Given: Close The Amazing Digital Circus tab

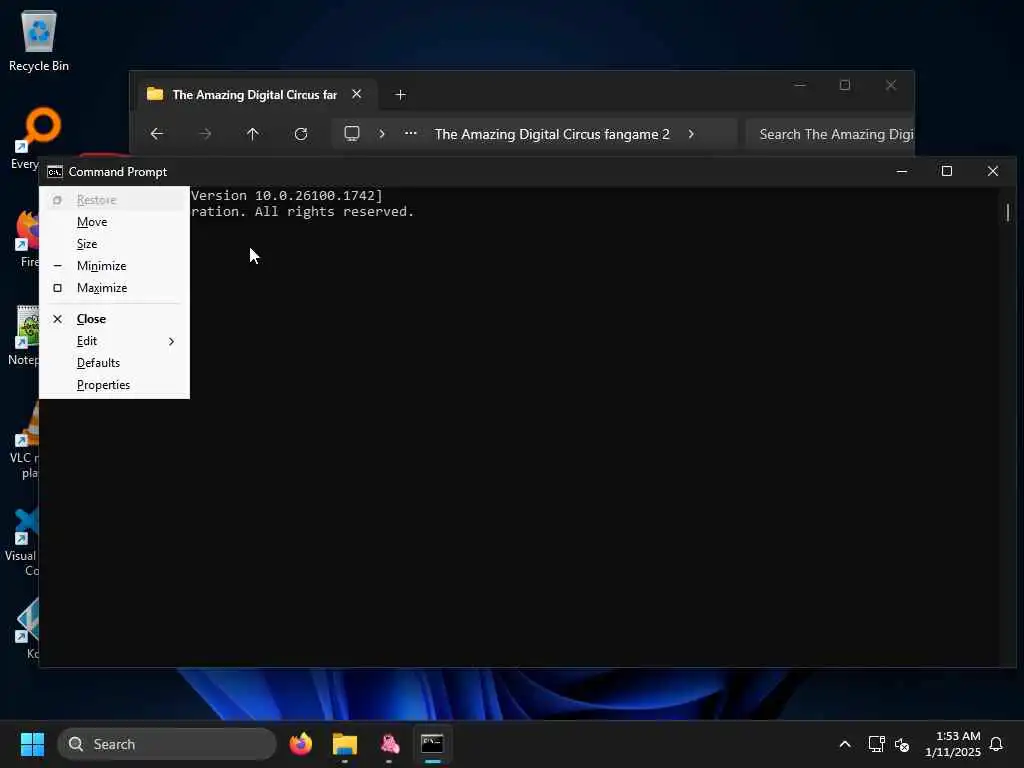Looking at the screenshot, I should (x=357, y=94).
